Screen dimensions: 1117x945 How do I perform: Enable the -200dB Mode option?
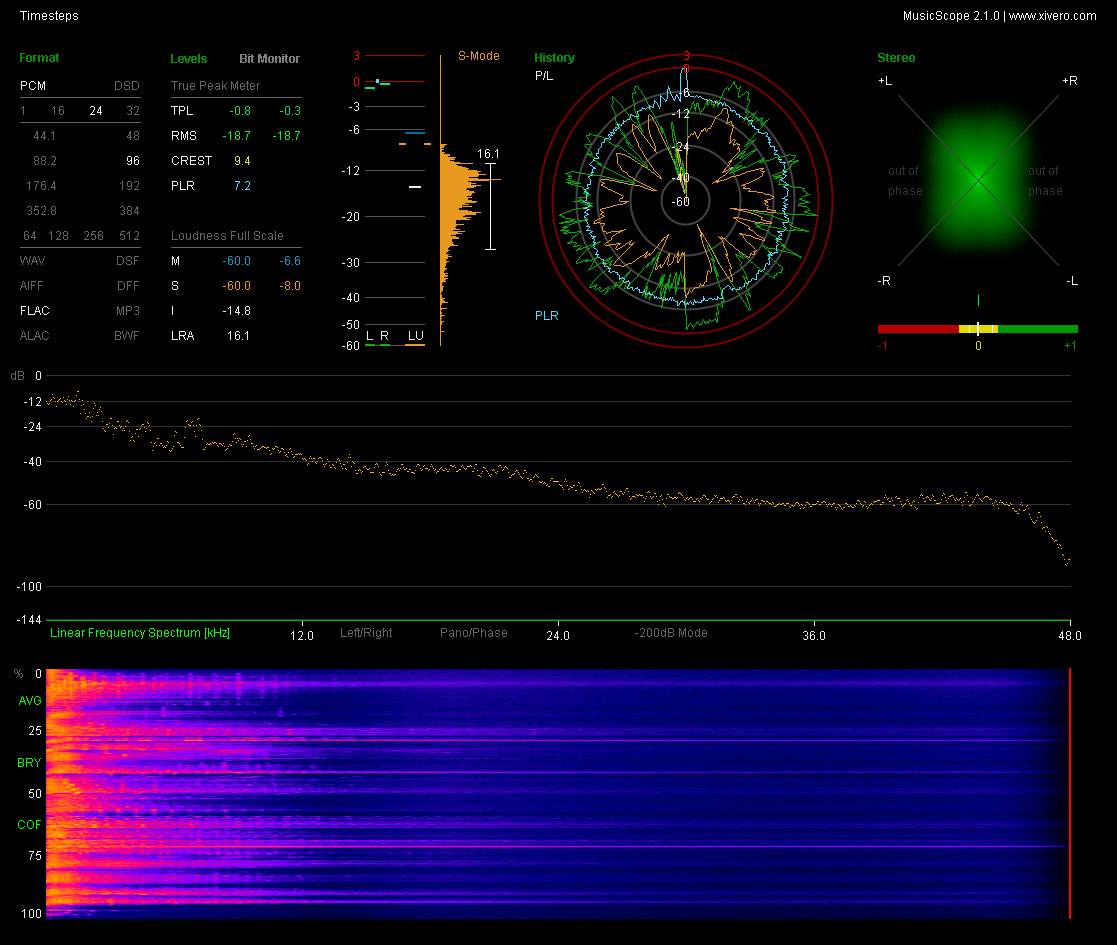click(670, 633)
